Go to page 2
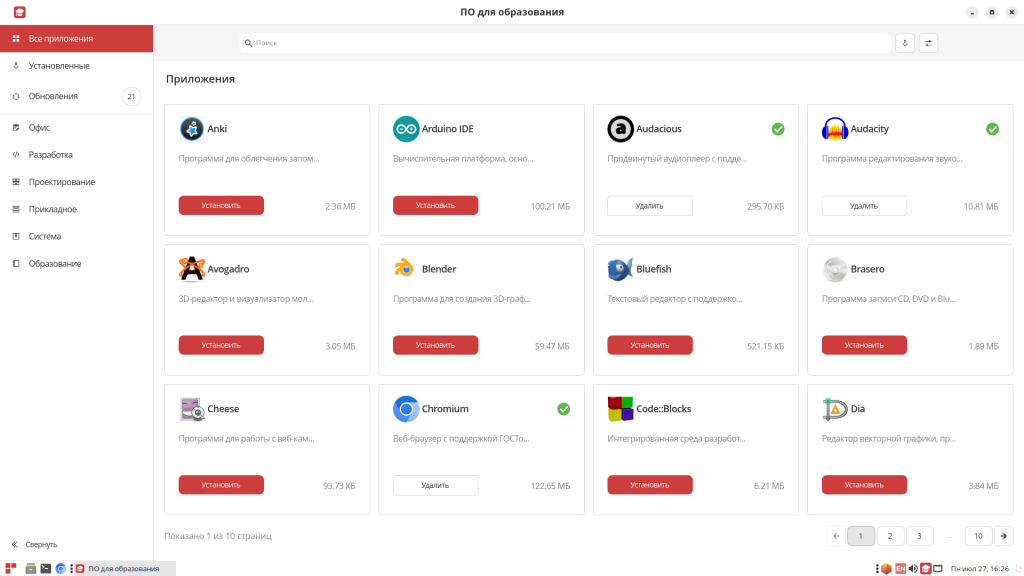This screenshot has height=576, width=1024. pos(889,536)
